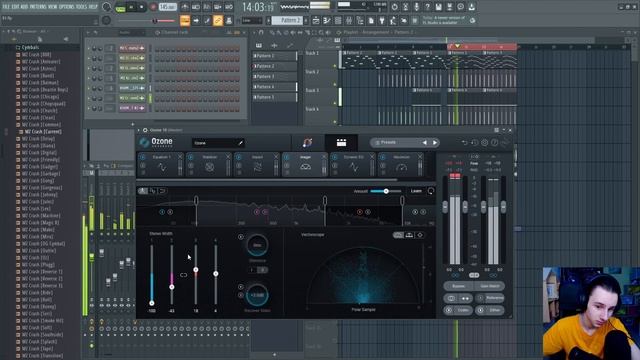Image resolution: width=640 pixels, height=360 pixels.
Task: Start playback with the transport Play button
Action: click(x=131, y=7)
